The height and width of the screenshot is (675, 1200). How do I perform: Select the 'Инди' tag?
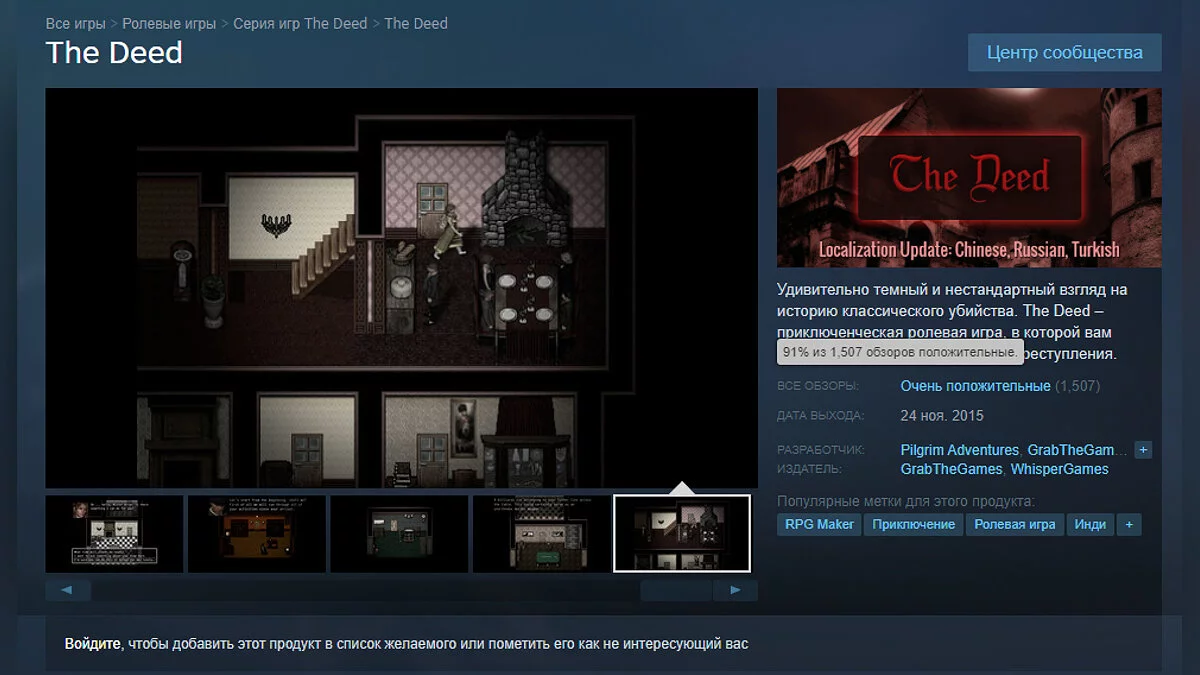(1090, 524)
